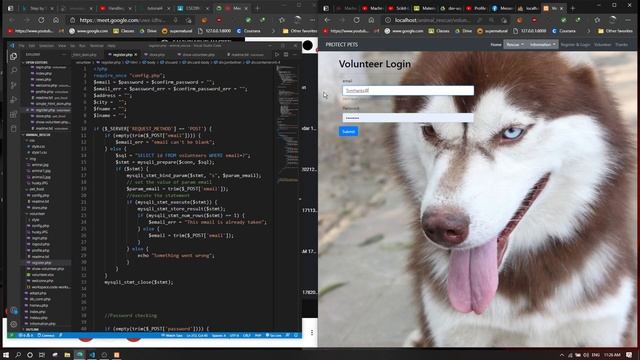Open Other favorites folder in right browser
Viewport: 640px width, 360px height.
tap(615, 31)
